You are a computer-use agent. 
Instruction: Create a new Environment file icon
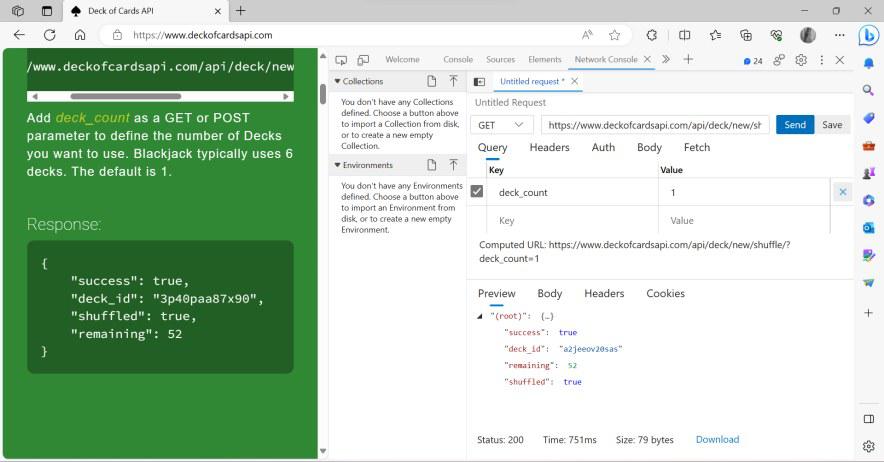coord(431,165)
